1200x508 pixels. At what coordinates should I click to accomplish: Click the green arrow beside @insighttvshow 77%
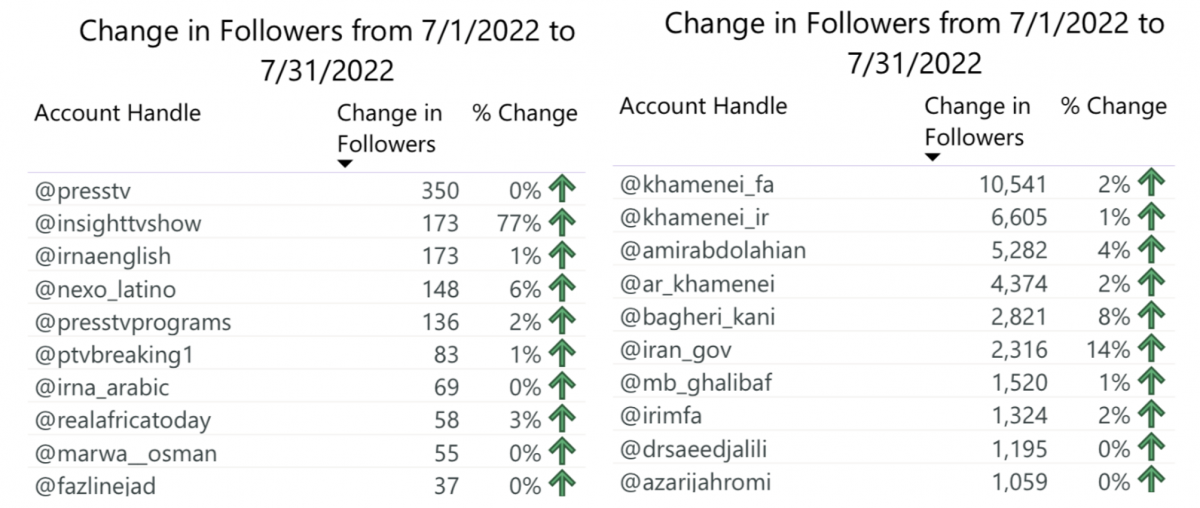[563, 223]
